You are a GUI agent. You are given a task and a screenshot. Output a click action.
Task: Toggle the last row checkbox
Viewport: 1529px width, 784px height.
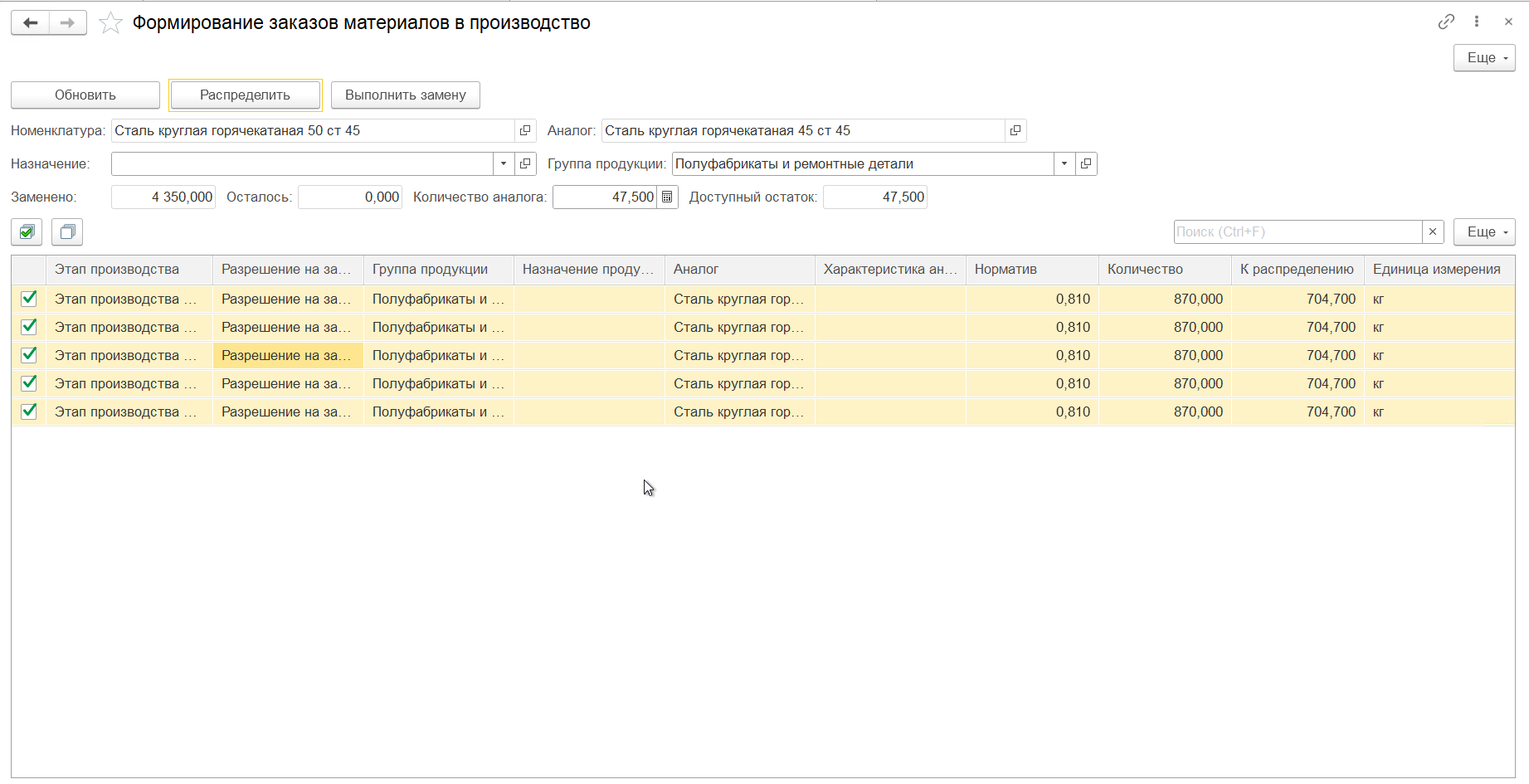(x=29, y=411)
